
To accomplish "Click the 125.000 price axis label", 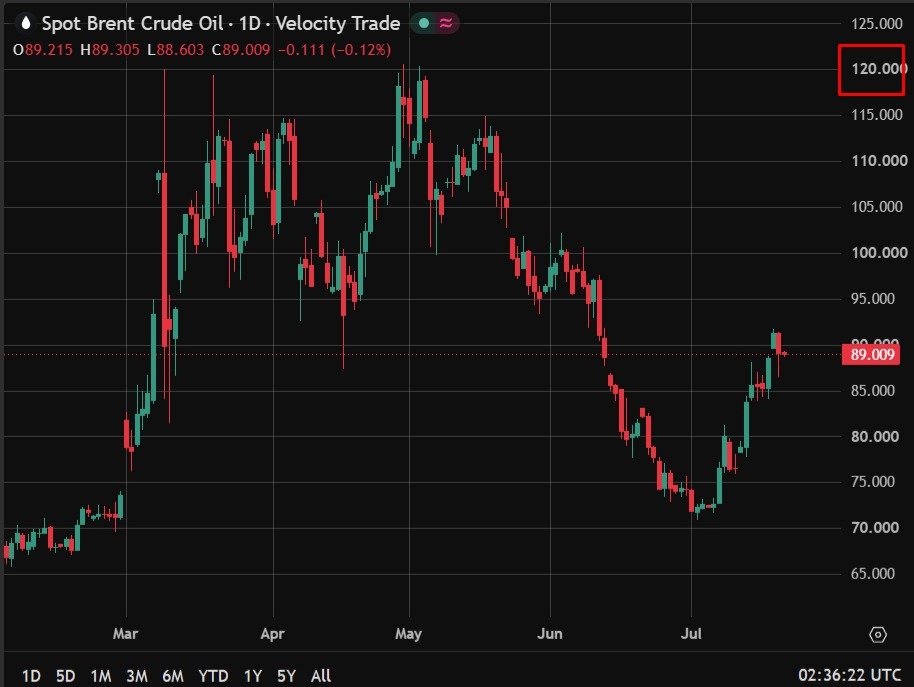I will coord(877,23).
